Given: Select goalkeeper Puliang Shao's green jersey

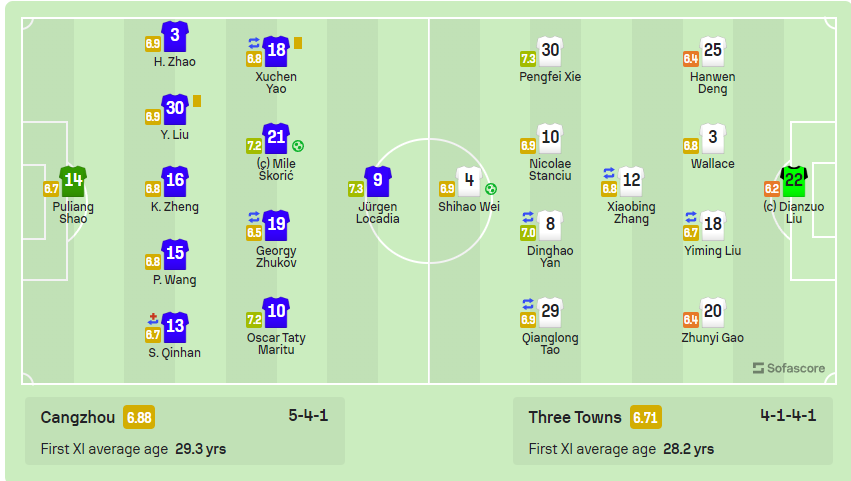Looking at the screenshot, I should tap(73, 181).
